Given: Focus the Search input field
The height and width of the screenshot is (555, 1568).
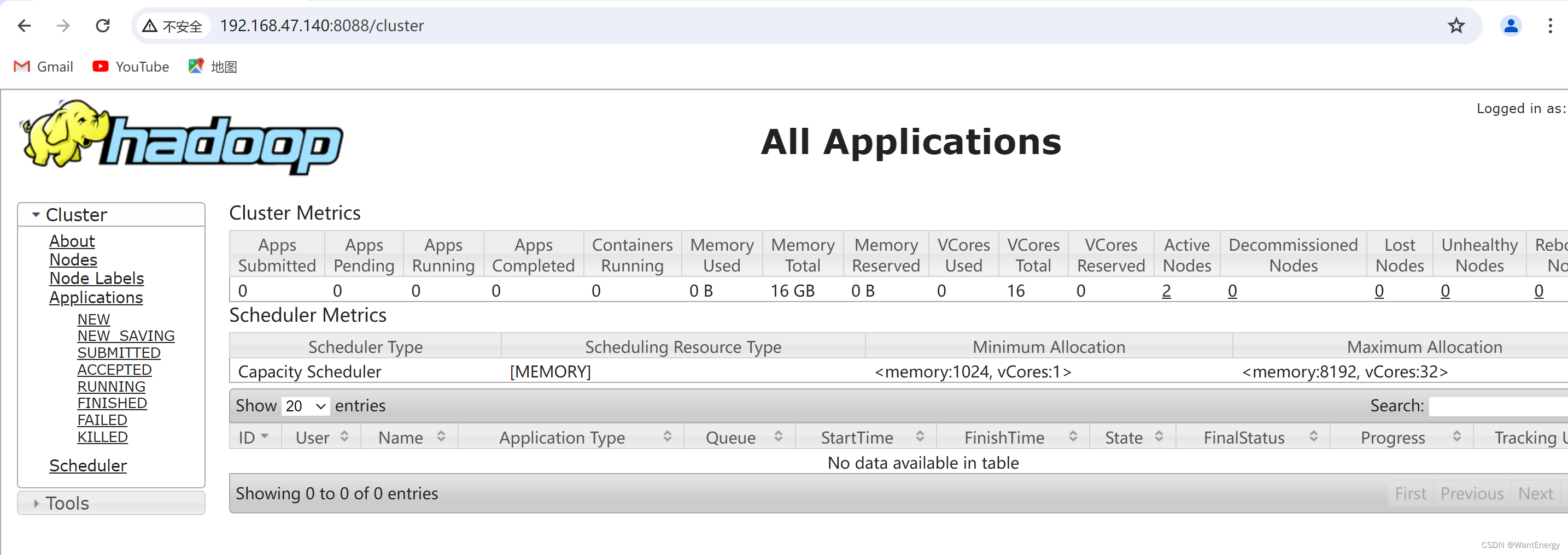Looking at the screenshot, I should pos(1499,406).
